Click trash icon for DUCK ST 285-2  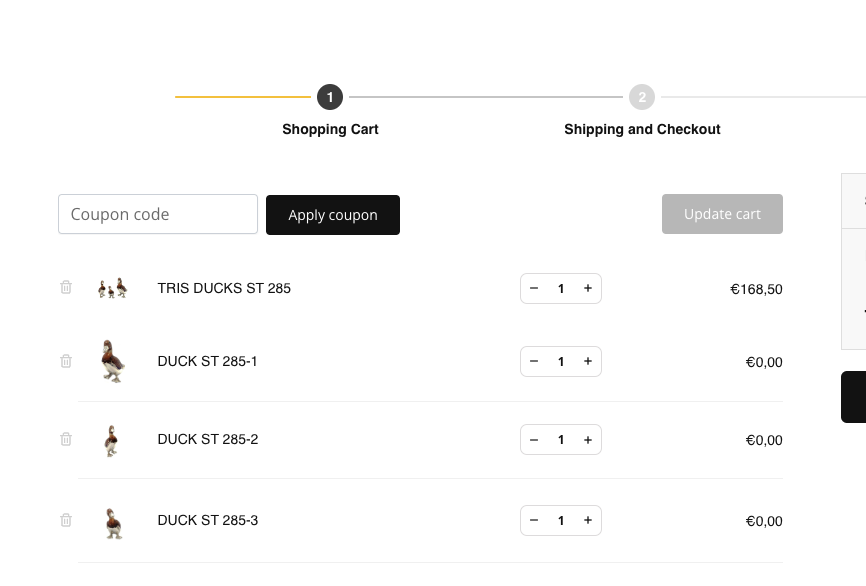[66, 439]
